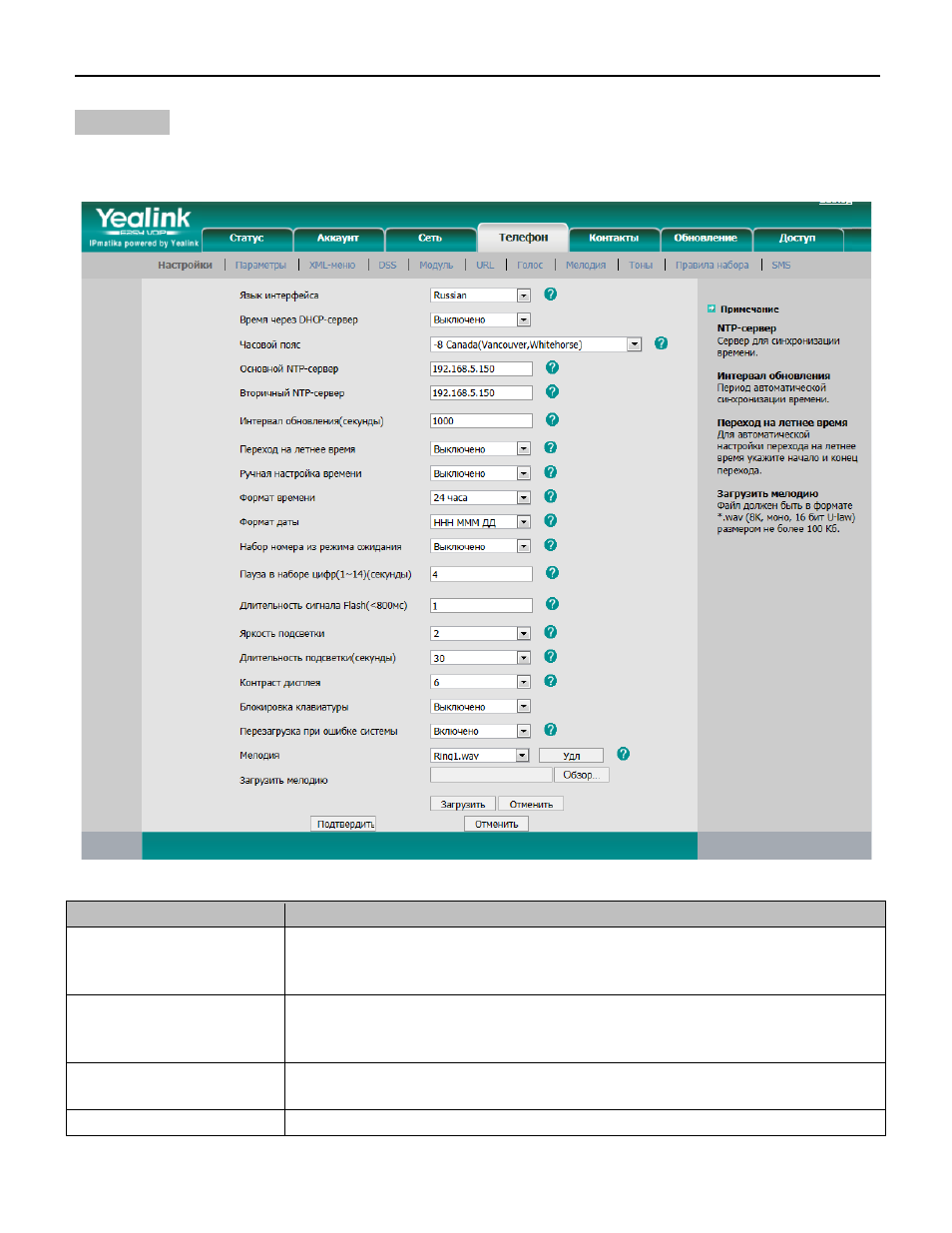Select the URL submenu
This screenshot has height=1233, width=952.
(x=485, y=266)
